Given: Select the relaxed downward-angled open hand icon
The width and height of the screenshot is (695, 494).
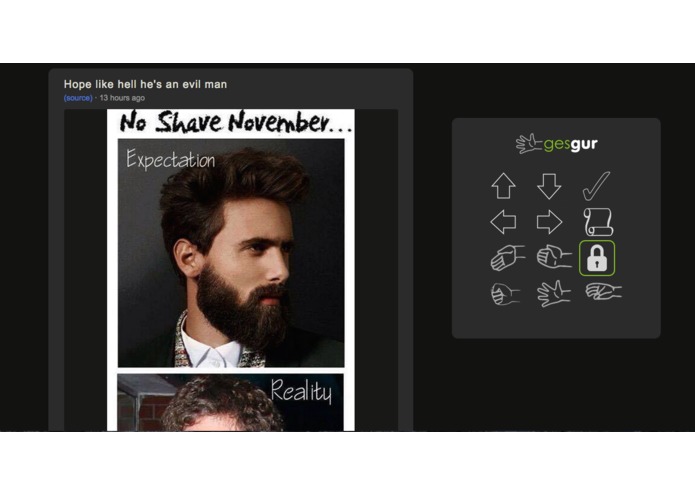Looking at the screenshot, I should pos(508,257).
